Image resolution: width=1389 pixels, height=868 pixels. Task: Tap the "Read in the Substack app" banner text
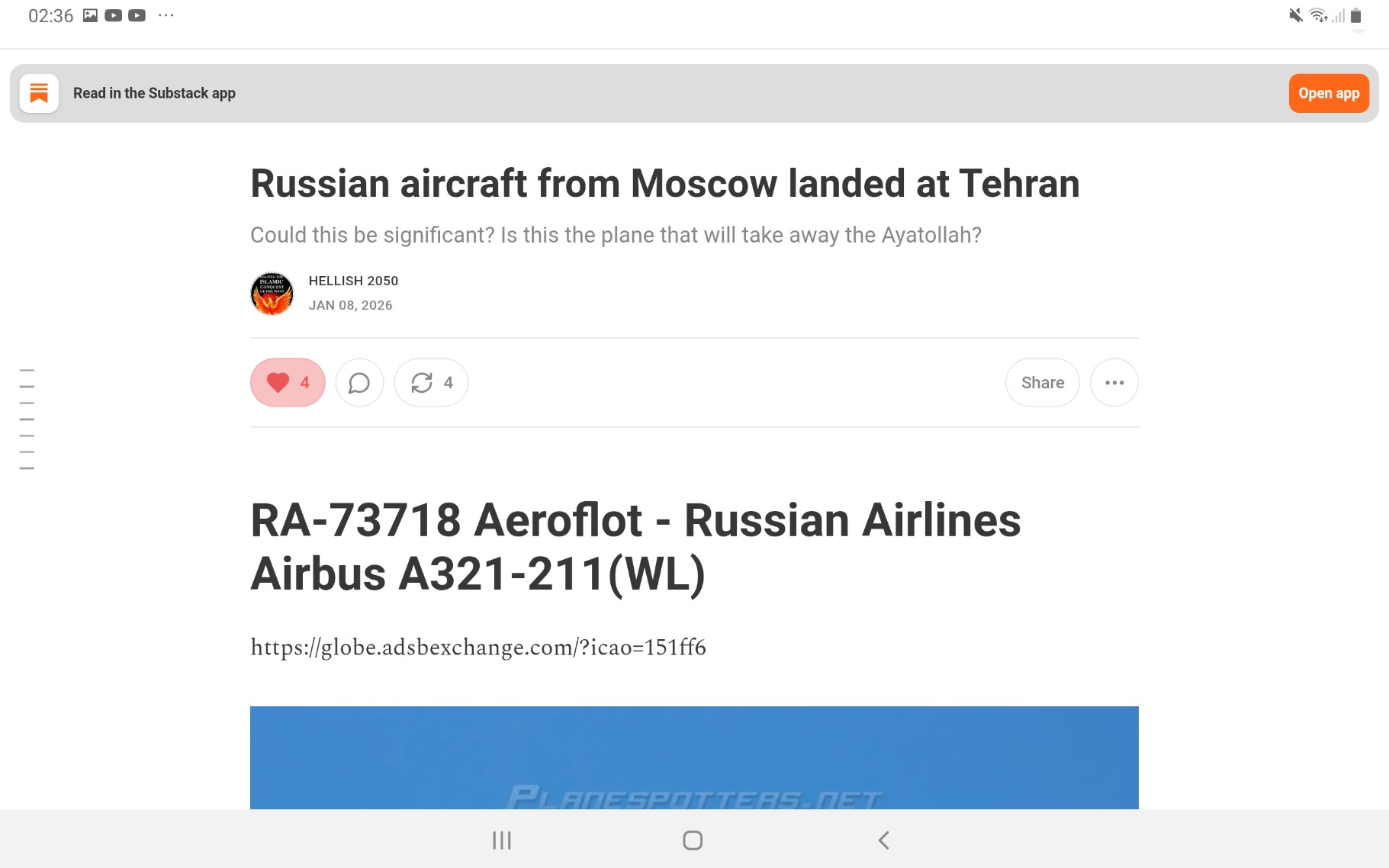(x=154, y=93)
